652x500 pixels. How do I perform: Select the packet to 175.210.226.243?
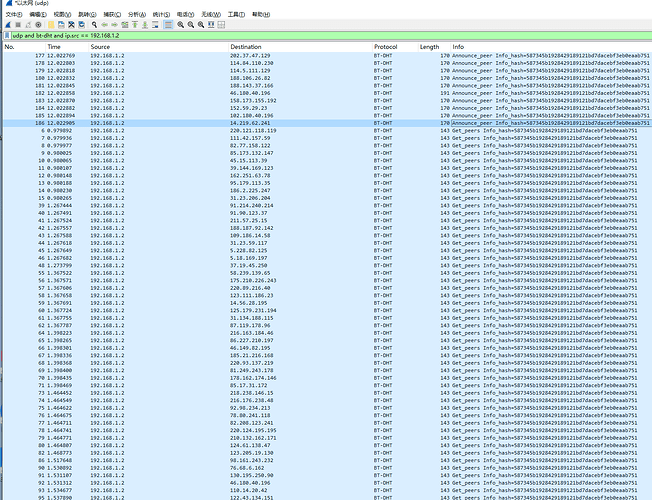tap(328, 280)
